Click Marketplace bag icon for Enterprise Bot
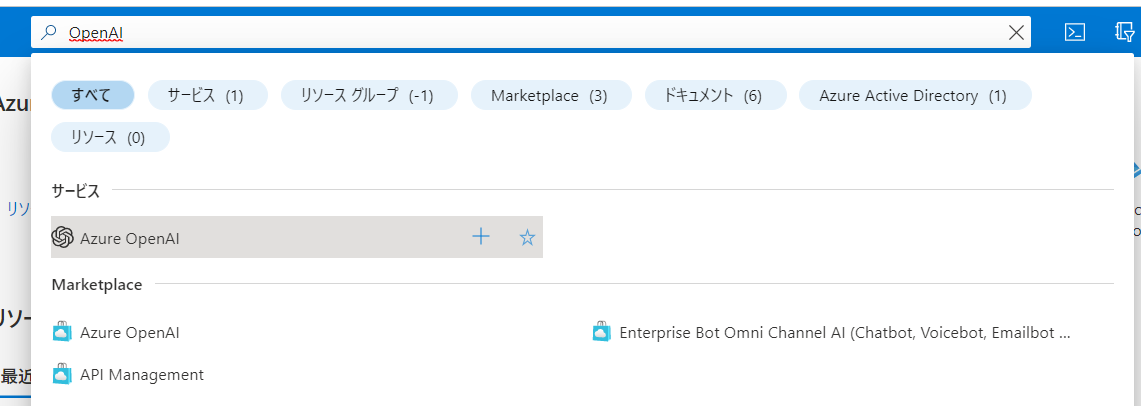 pyautogui.click(x=602, y=332)
